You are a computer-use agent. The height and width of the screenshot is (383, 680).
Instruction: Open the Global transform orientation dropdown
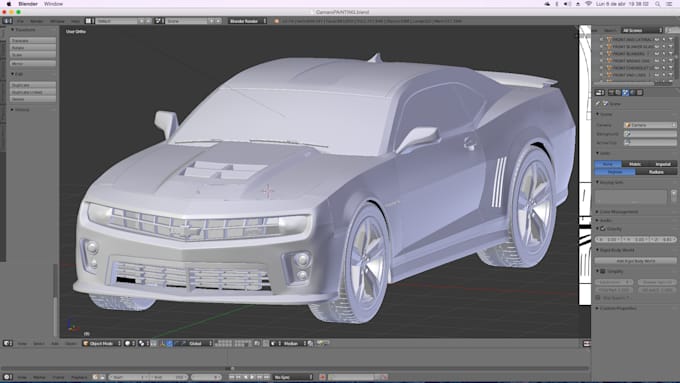pos(200,343)
